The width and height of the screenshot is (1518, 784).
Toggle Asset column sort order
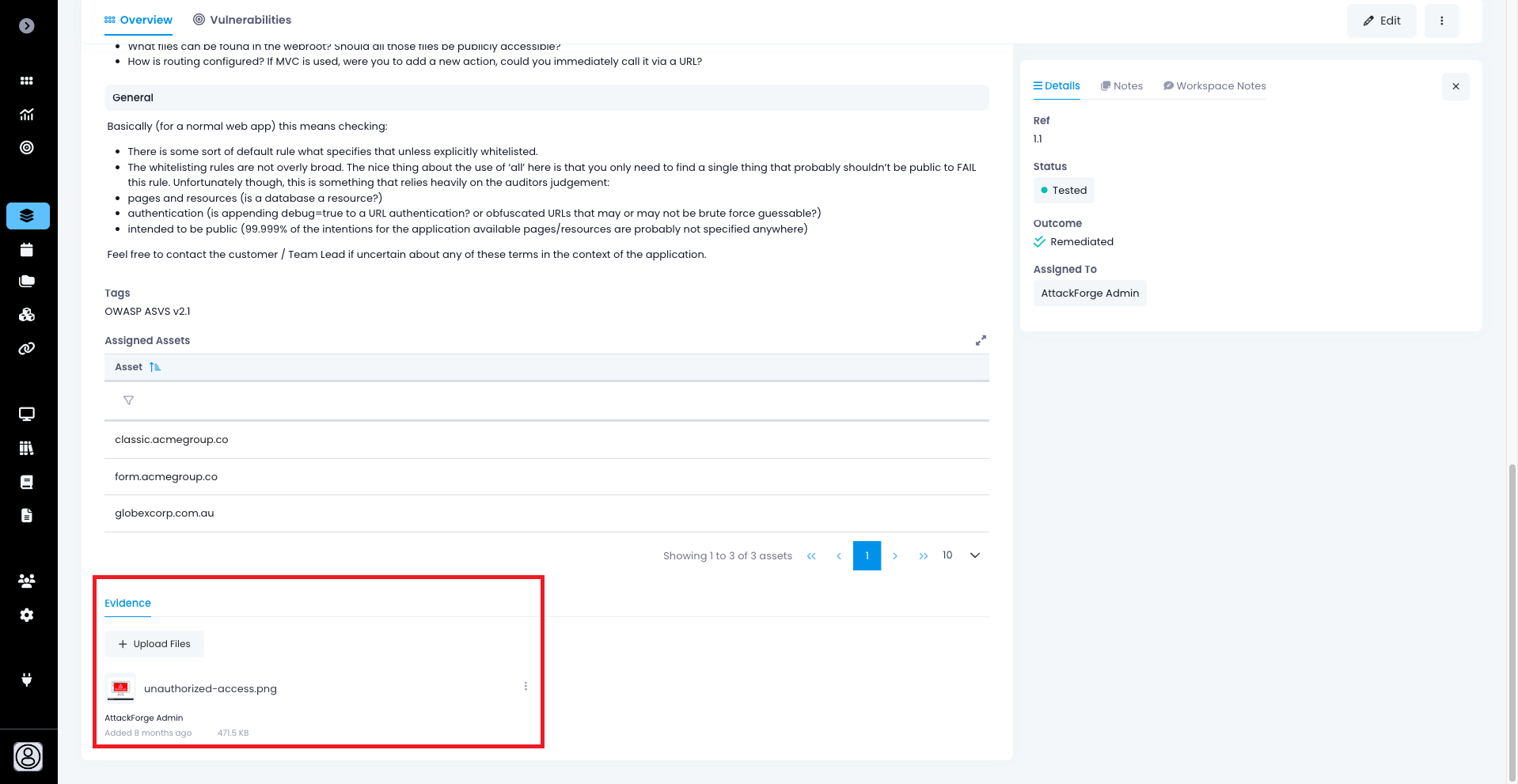point(155,367)
